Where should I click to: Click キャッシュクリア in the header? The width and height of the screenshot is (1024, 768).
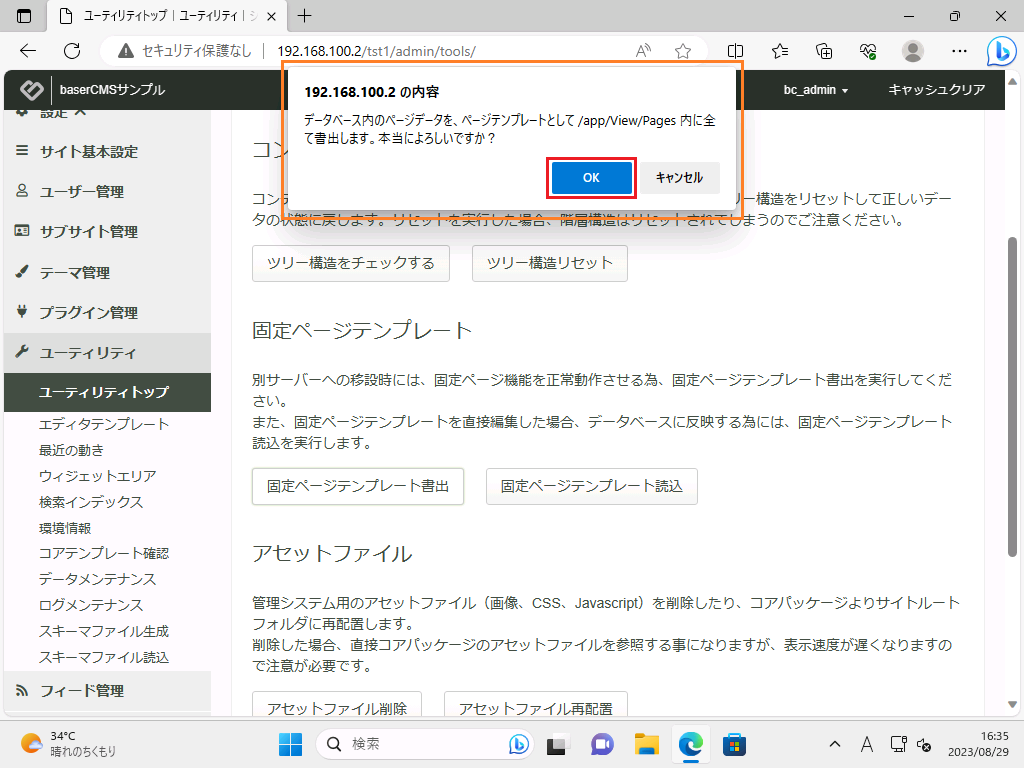[x=937, y=90]
